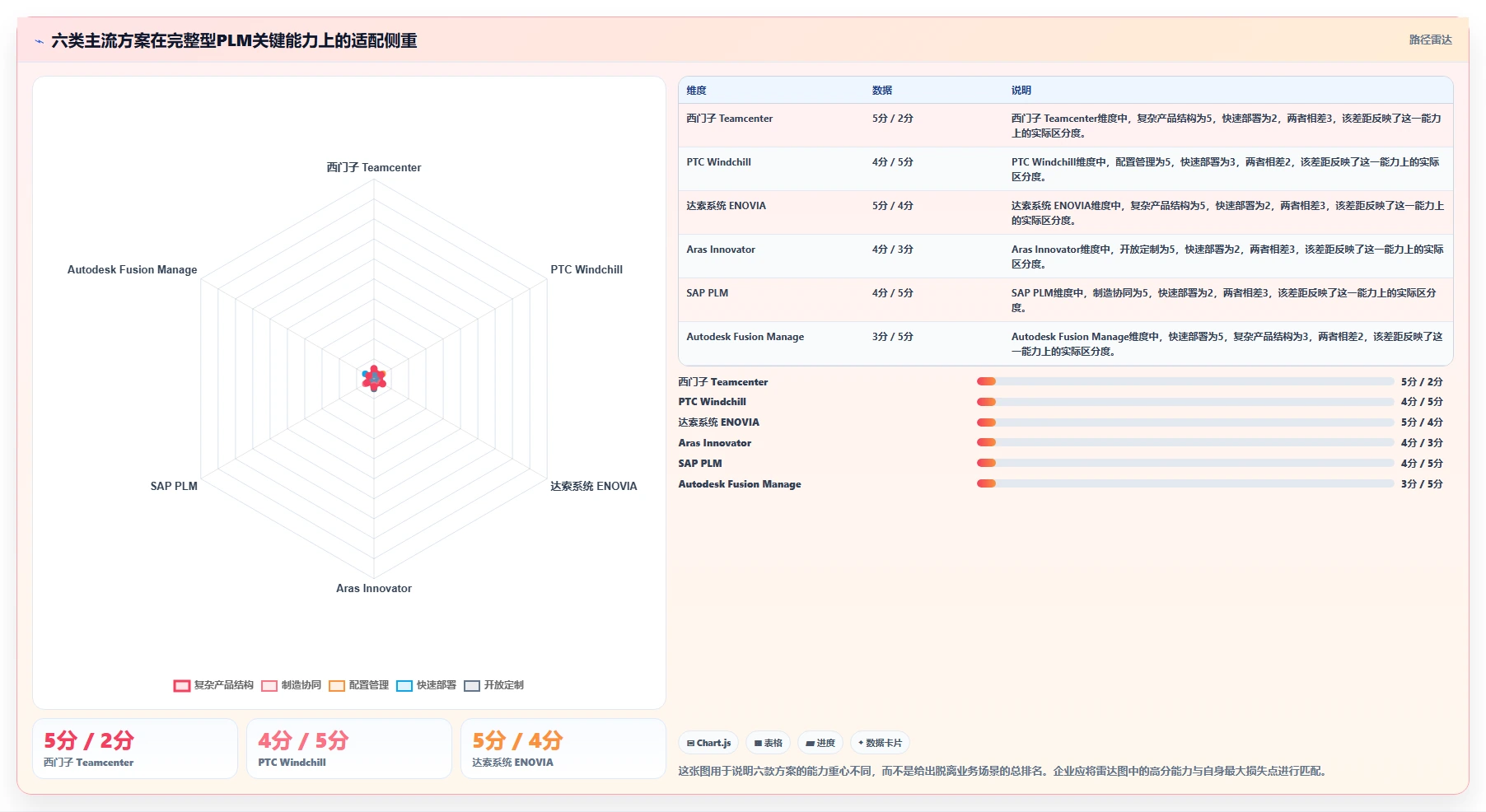1486x812 pixels.
Task: Toggle the 复杂产品结构 legend swatch
Action: pyautogui.click(x=182, y=685)
